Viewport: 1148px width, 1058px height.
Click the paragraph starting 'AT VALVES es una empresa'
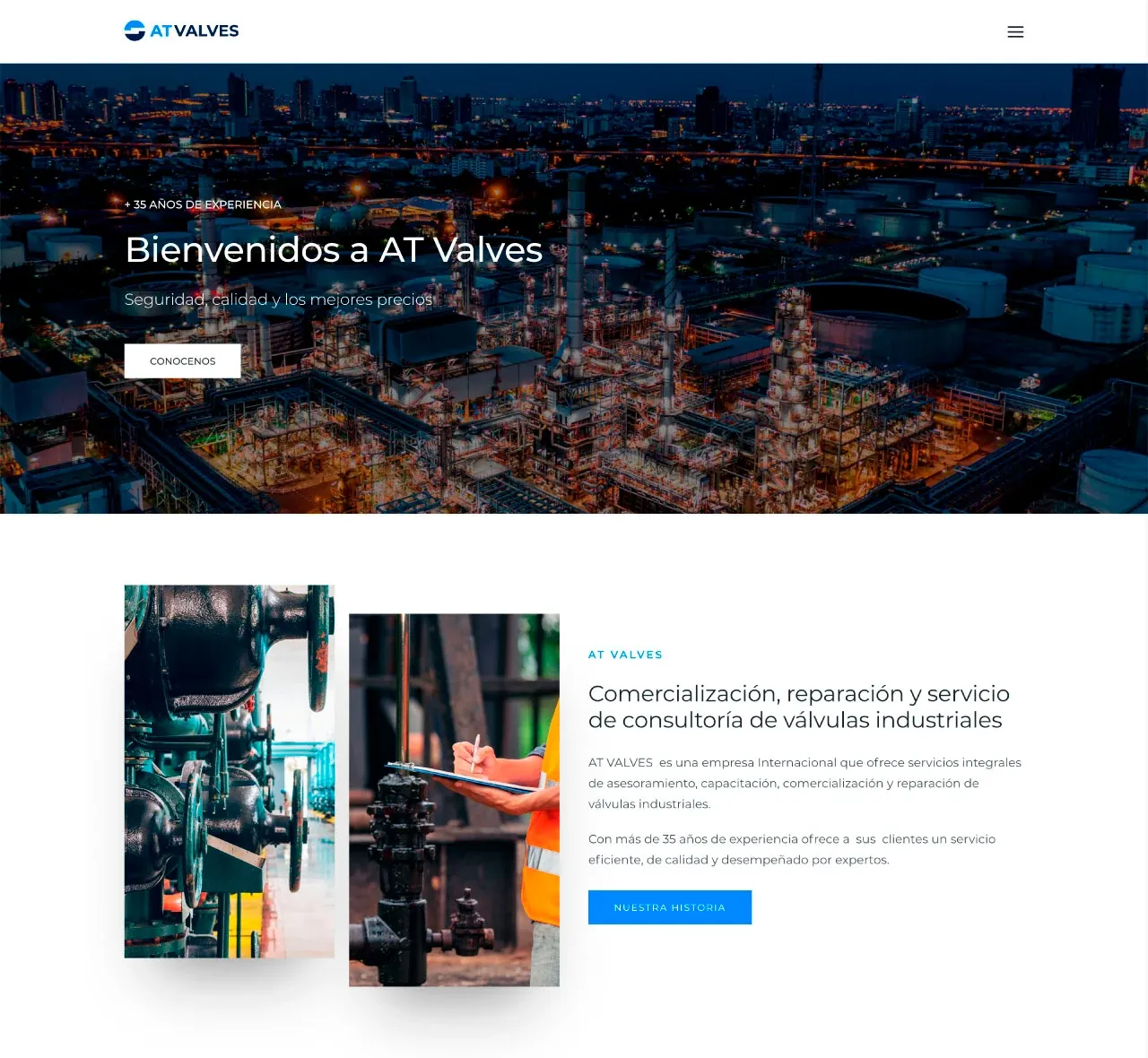tap(804, 783)
